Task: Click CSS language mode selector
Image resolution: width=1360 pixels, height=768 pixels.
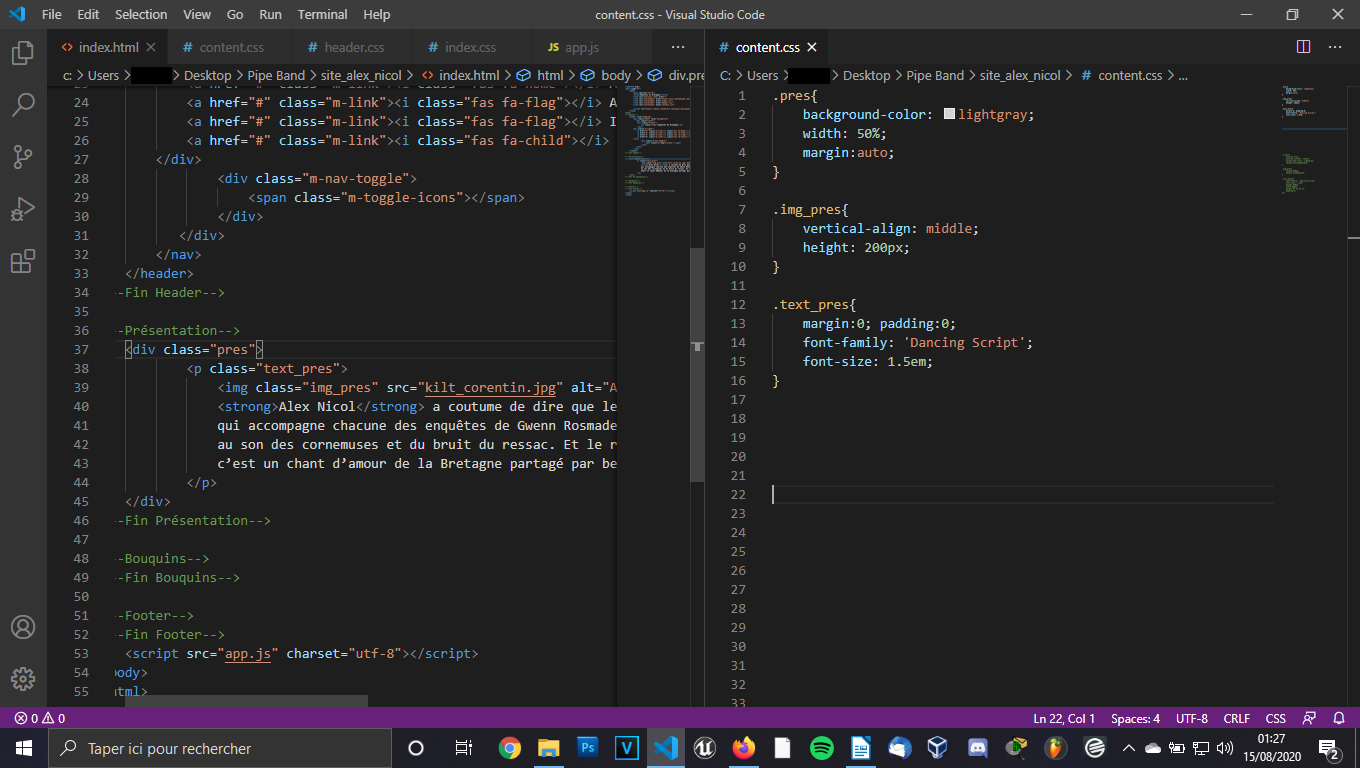Action: (1275, 718)
